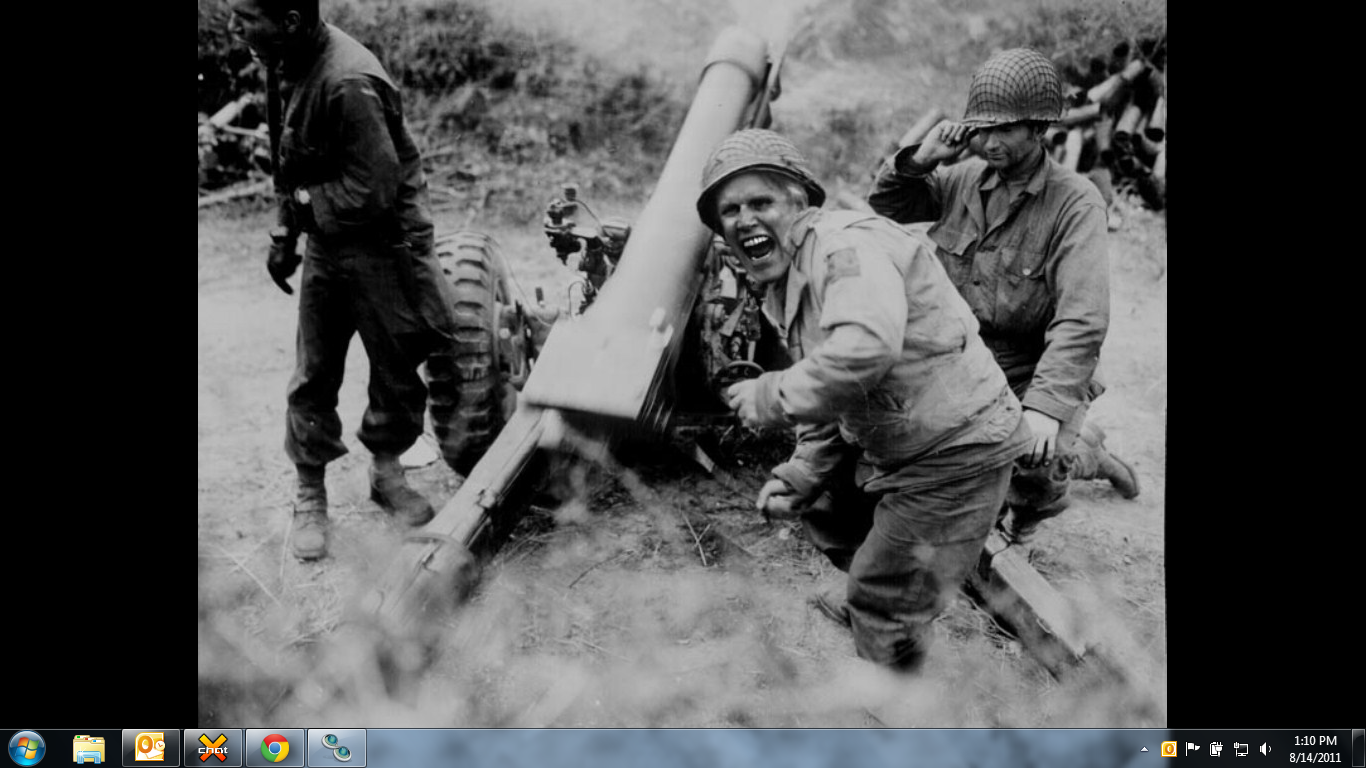The image size is (1366, 768).
Task: Click the 8/14/2011 date in tray
Action: tap(1315, 757)
